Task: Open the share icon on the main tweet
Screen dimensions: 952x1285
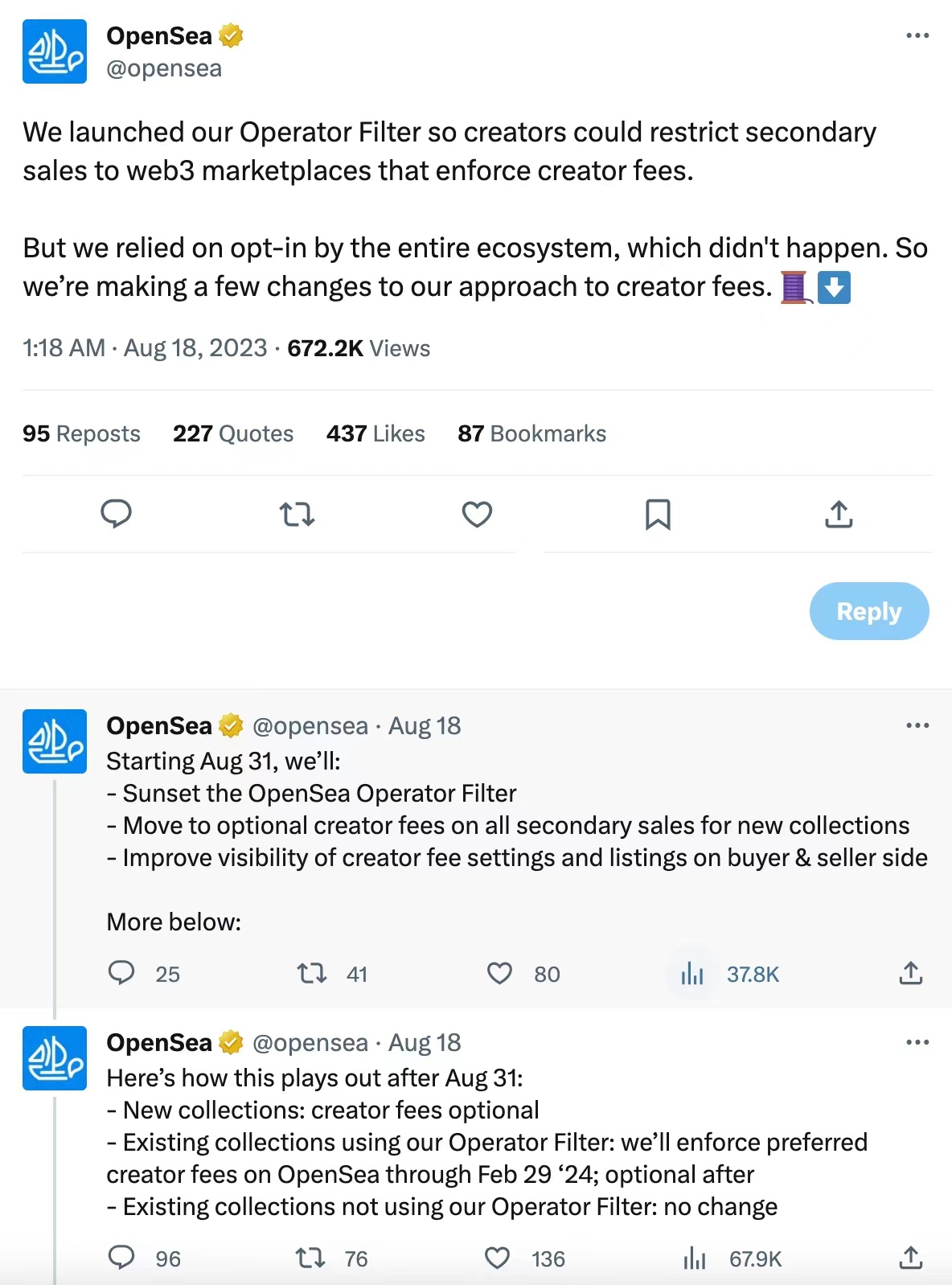Action: 839,515
